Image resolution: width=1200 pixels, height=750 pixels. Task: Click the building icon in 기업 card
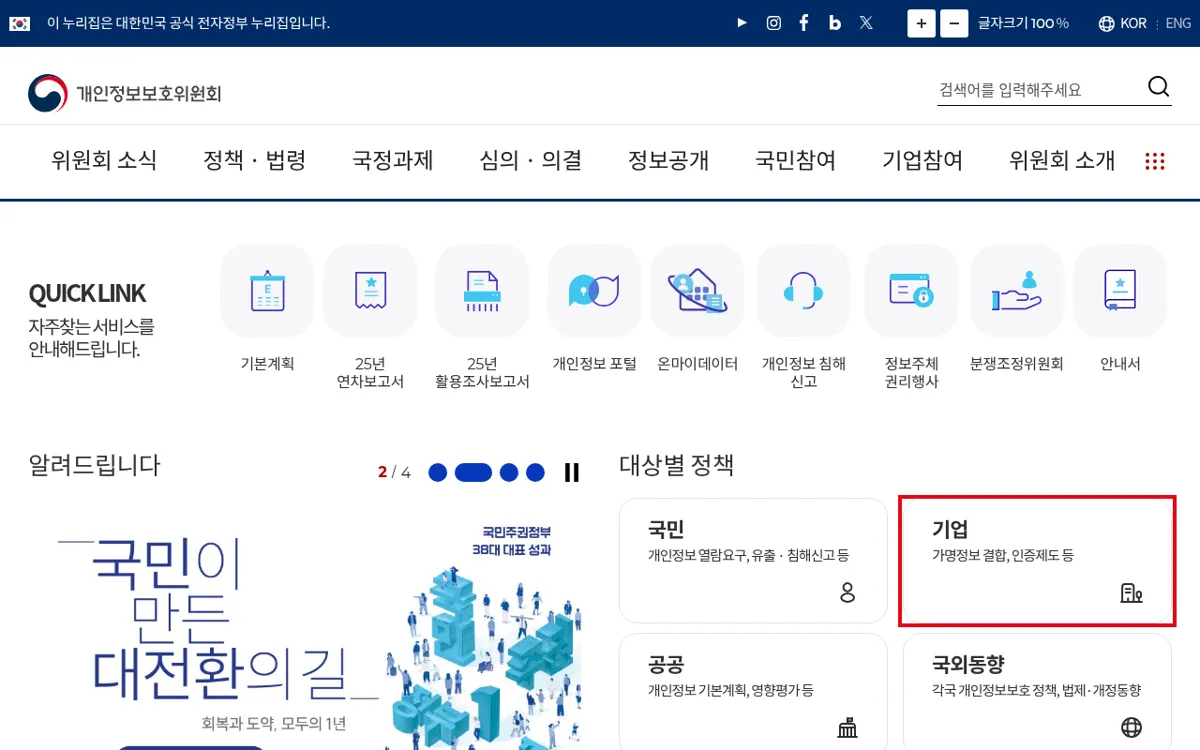pyautogui.click(x=1131, y=593)
